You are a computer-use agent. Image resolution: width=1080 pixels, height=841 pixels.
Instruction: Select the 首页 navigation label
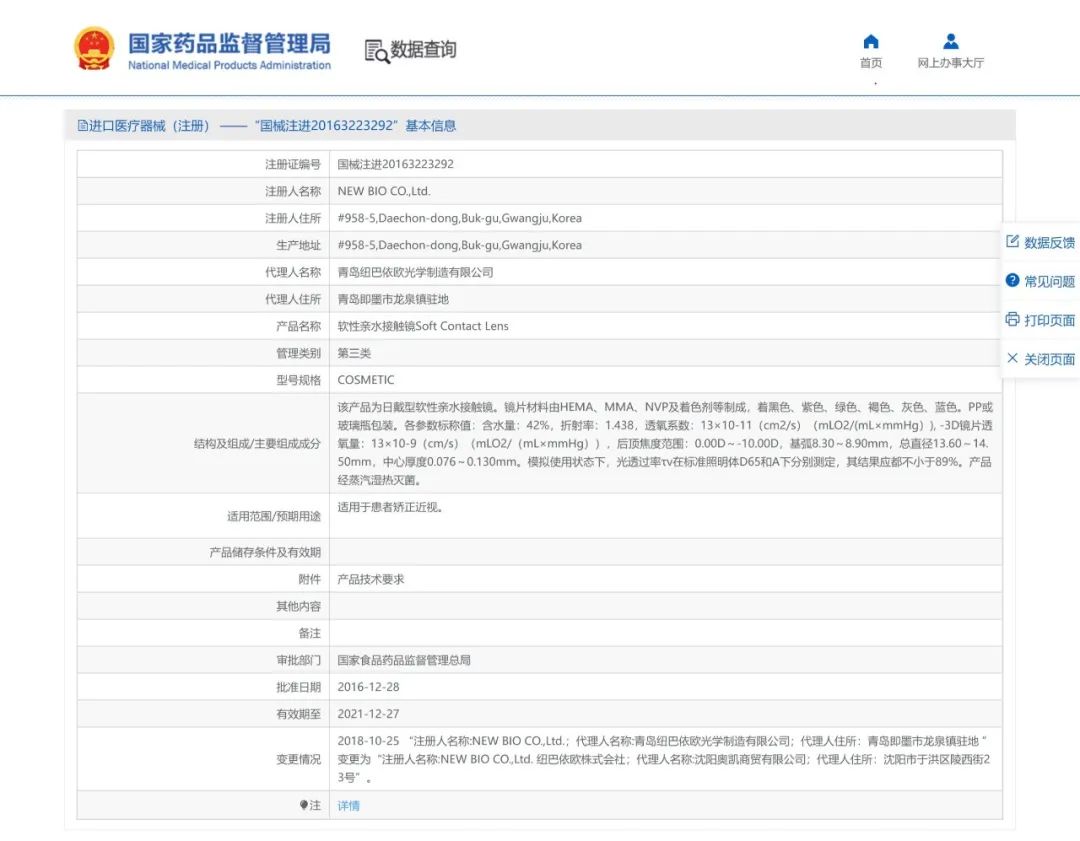tap(871, 63)
